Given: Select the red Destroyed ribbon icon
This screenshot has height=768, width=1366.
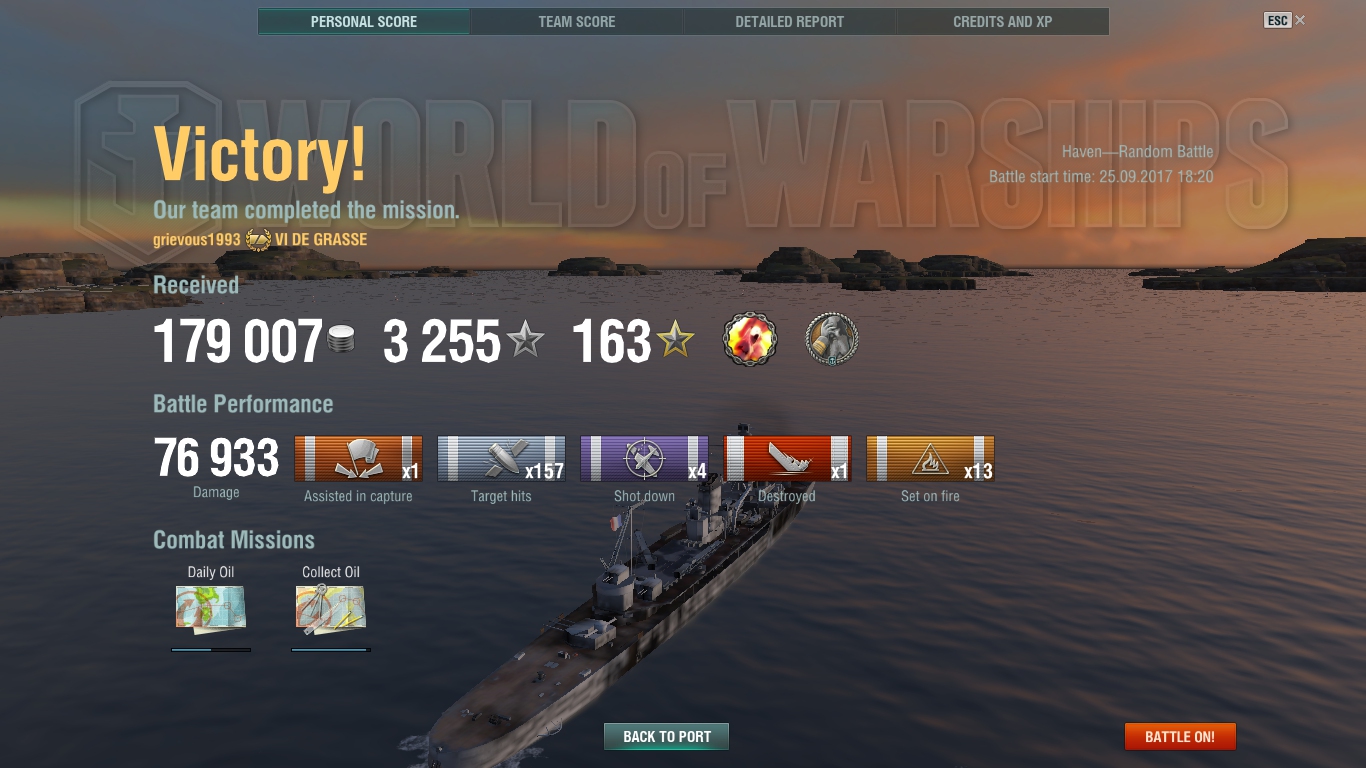Looking at the screenshot, I should 787,459.
